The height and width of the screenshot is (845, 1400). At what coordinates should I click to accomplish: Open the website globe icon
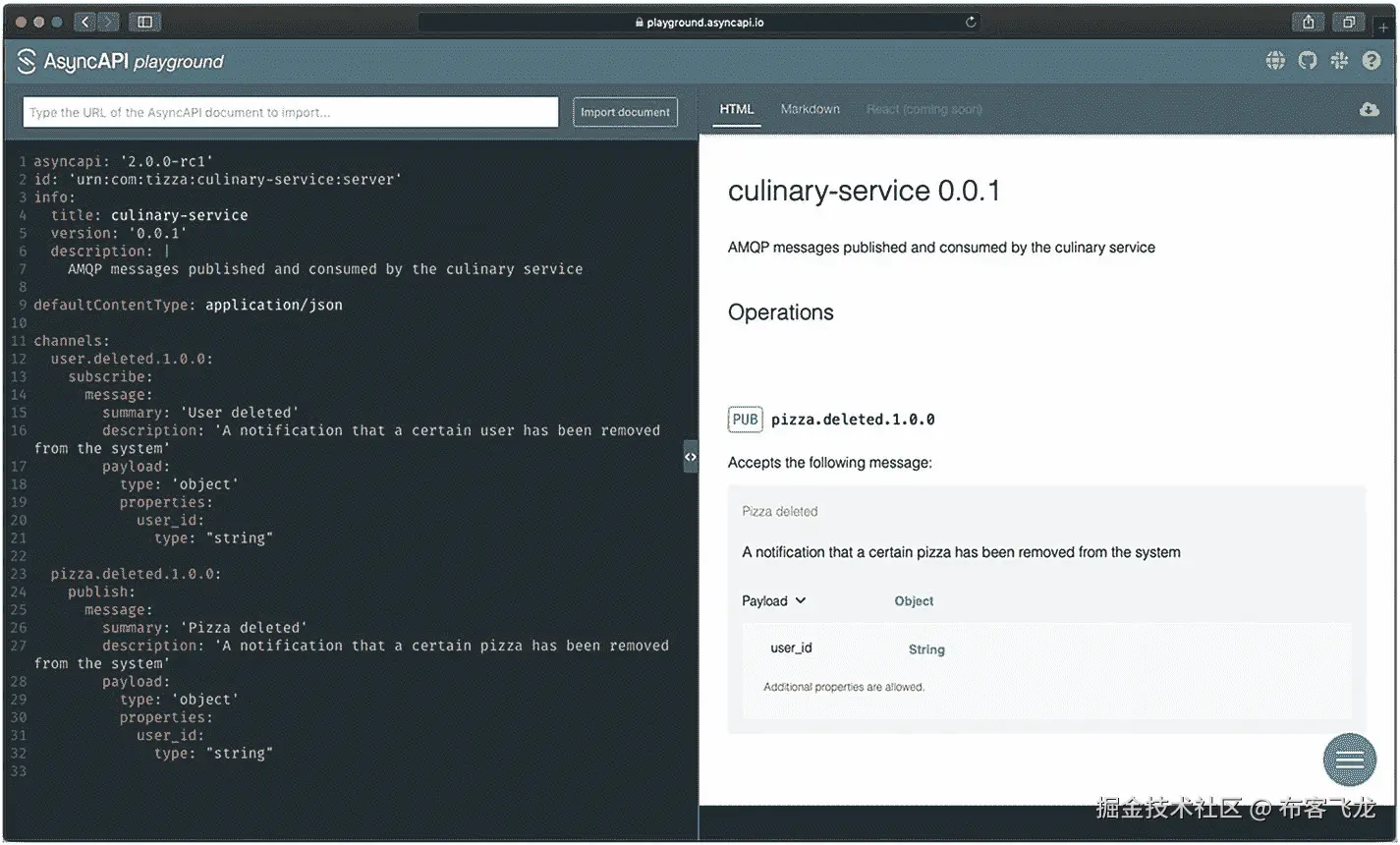(x=1275, y=61)
